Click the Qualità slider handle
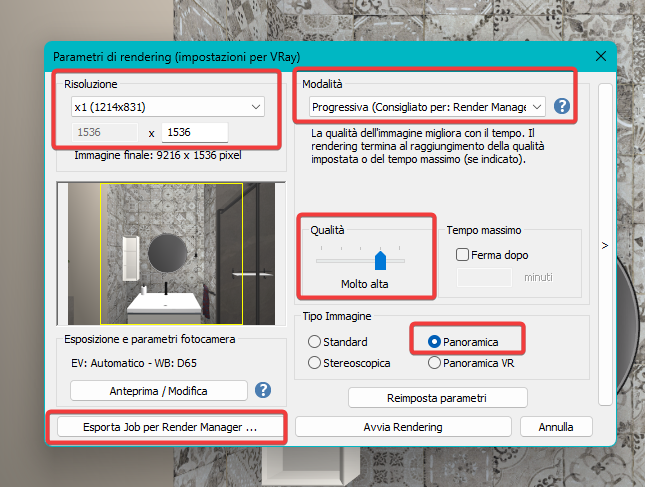 [x=381, y=261]
